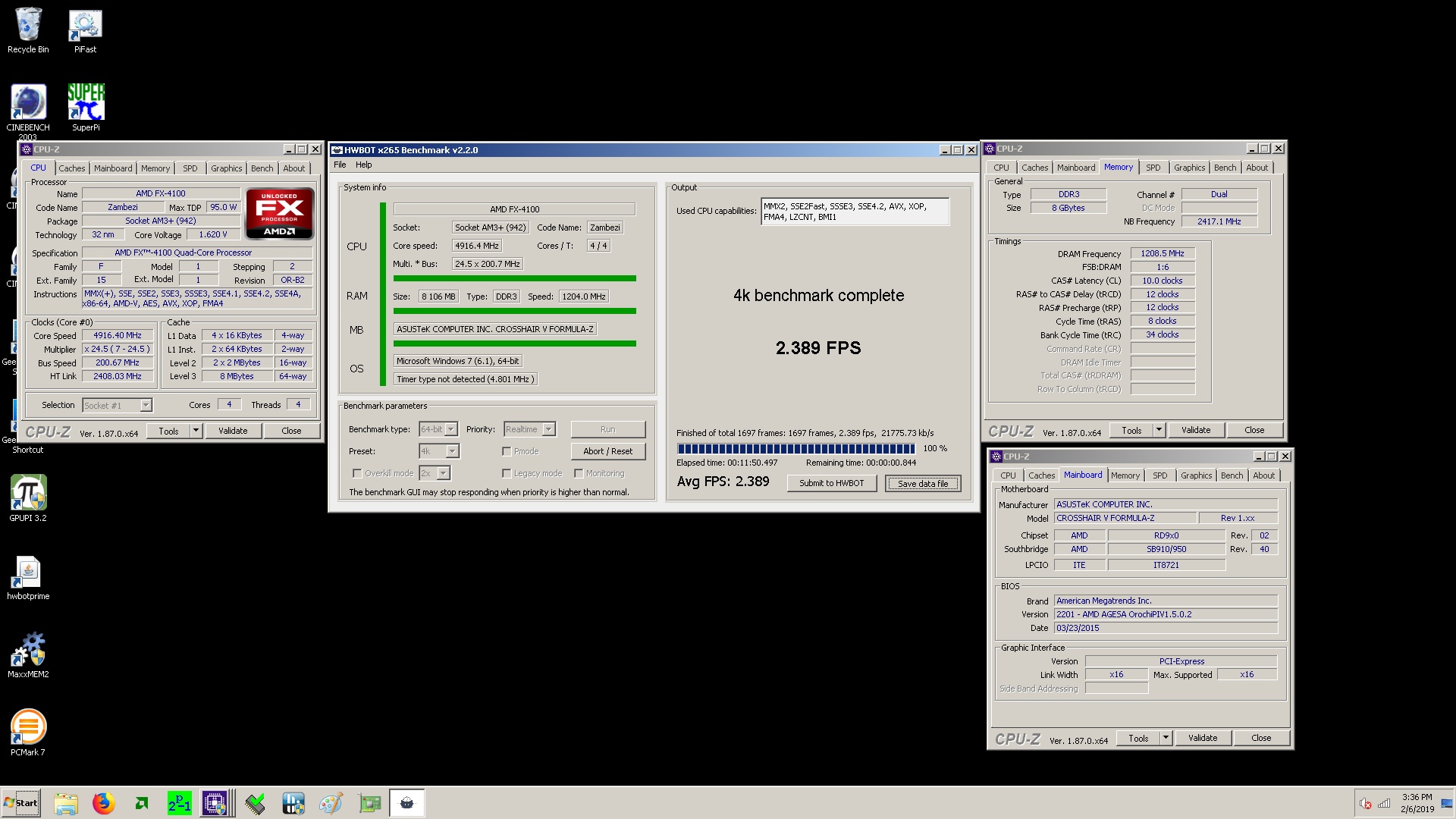Switch to the purple CPU-Z taskbar button
The height and width of the screenshot is (819, 1456).
tap(215, 803)
